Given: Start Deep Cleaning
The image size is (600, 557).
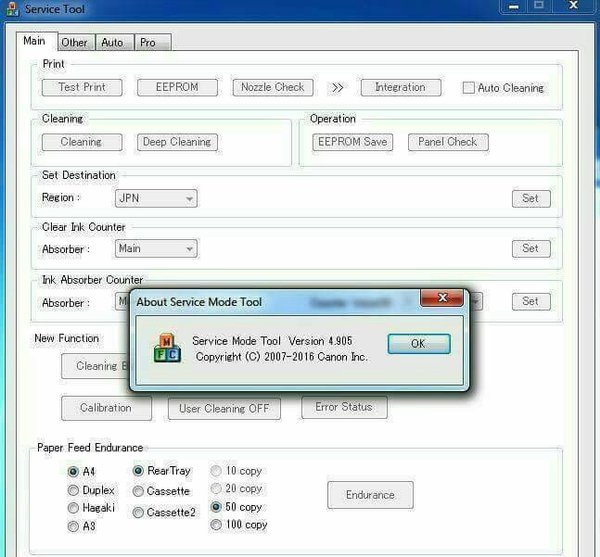Looking at the screenshot, I should [177, 142].
